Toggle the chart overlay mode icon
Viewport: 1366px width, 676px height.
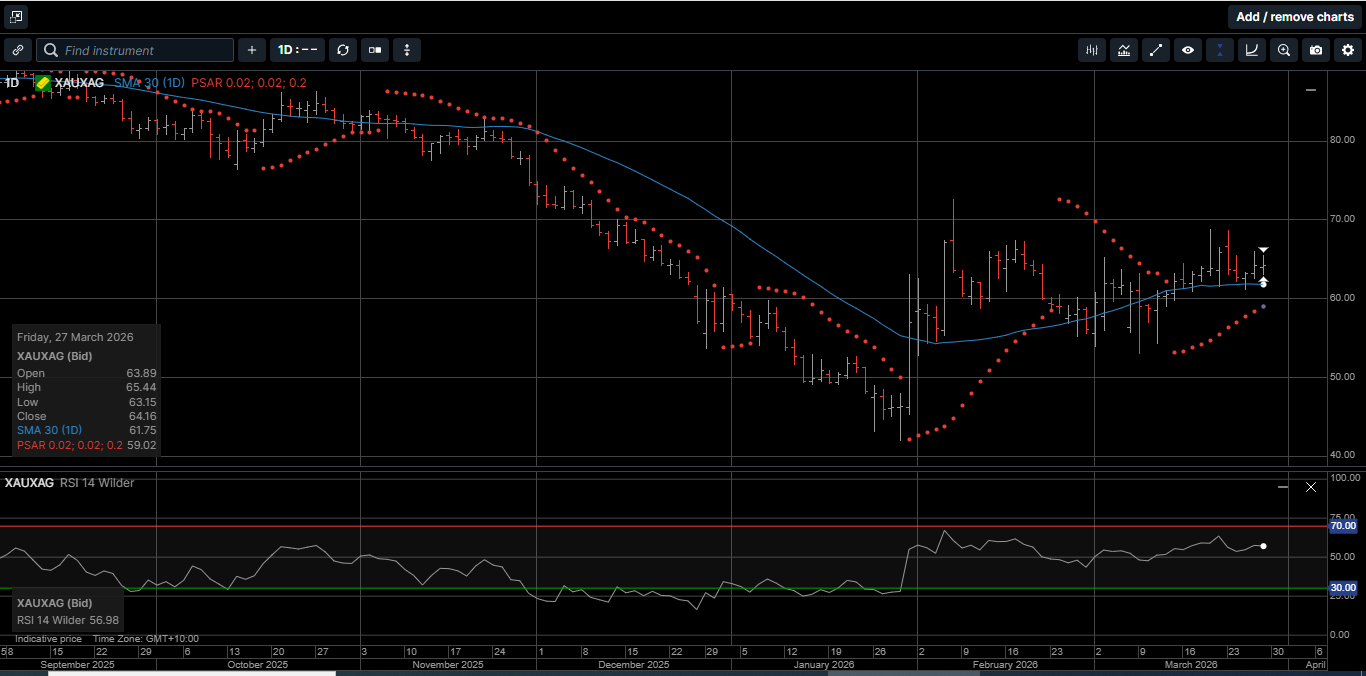[374, 50]
